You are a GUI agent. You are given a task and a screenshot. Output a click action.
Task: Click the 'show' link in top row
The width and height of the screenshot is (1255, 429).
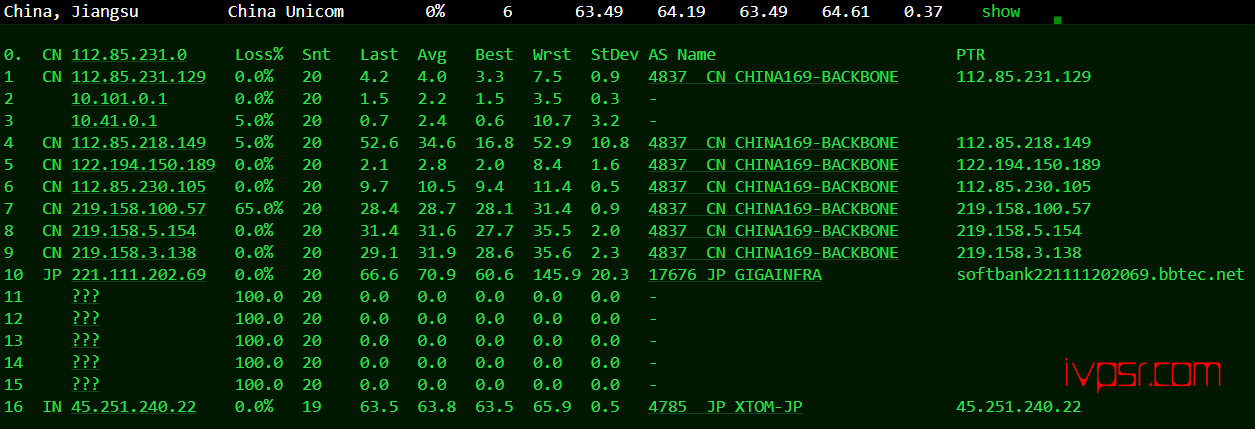[1001, 12]
